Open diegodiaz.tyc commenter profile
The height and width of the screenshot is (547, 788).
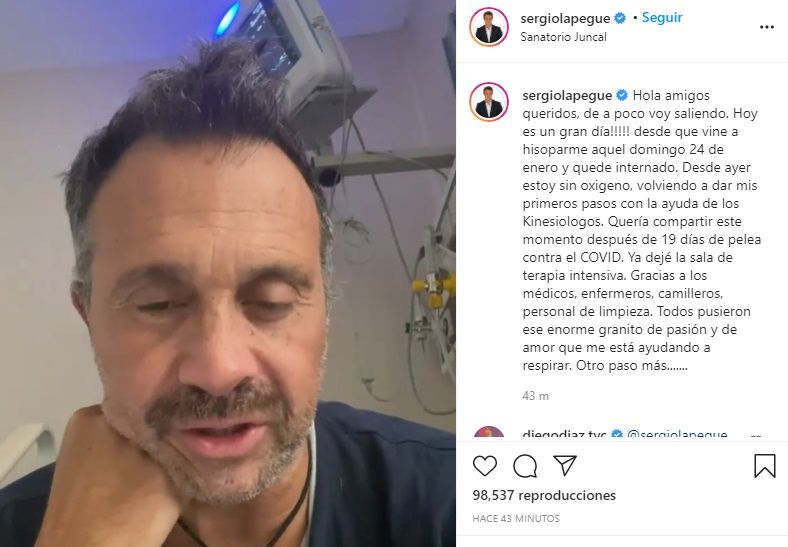(x=564, y=433)
